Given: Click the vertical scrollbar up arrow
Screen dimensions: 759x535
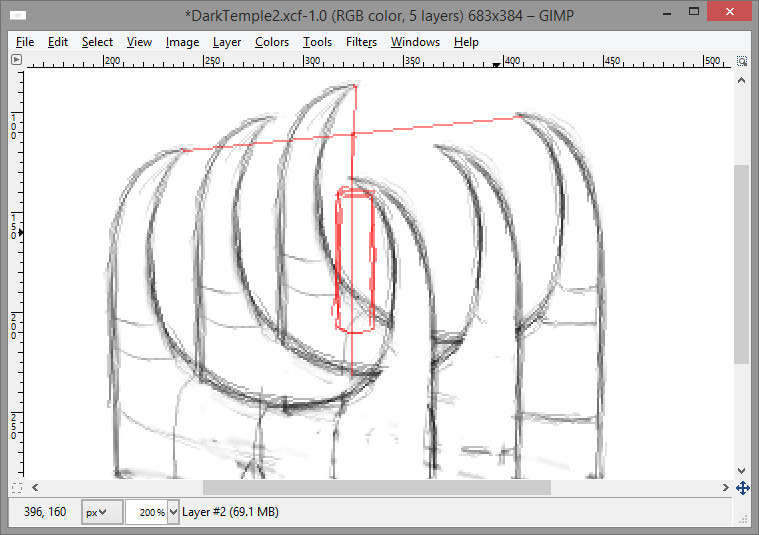Looking at the screenshot, I should (x=742, y=80).
